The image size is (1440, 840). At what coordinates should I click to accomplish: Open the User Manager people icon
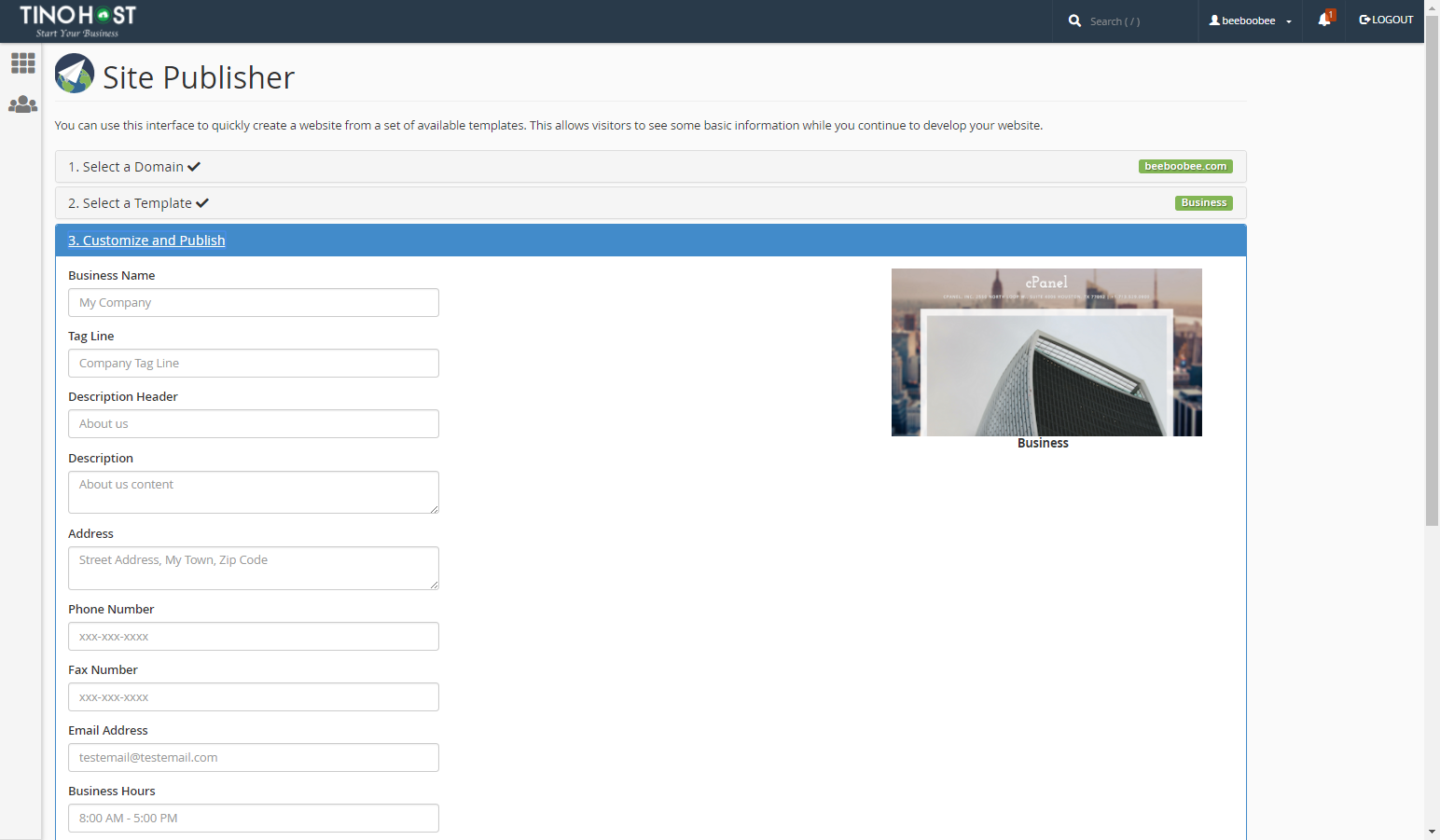click(x=22, y=104)
